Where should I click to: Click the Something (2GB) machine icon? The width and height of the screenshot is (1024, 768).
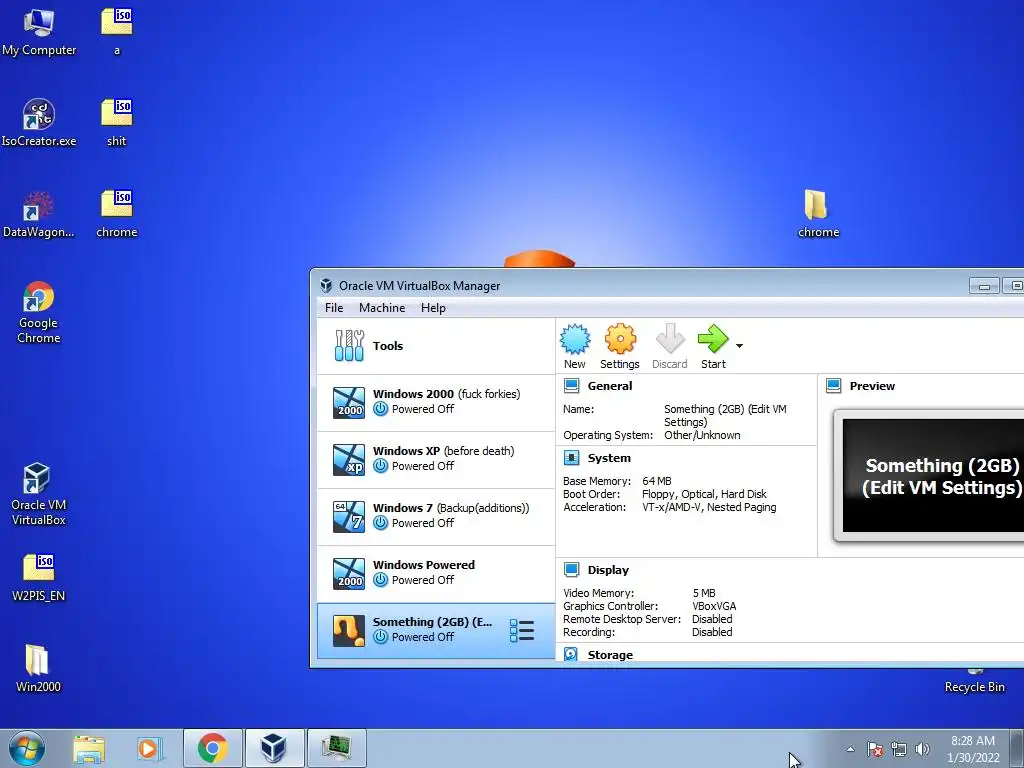click(x=349, y=630)
